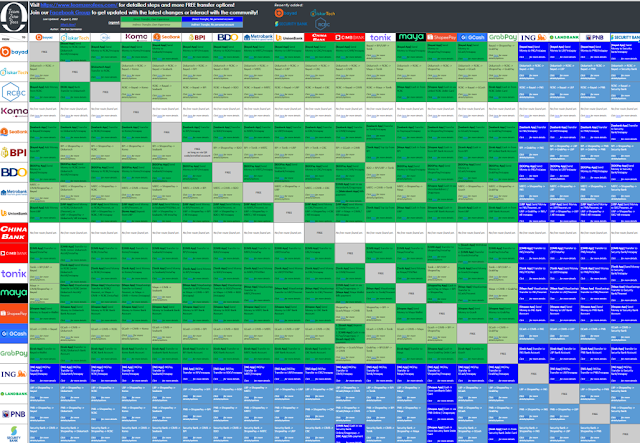Select the grey FREE cell in BDO row
The width and height of the screenshot is (640, 443).
(228, 172)
